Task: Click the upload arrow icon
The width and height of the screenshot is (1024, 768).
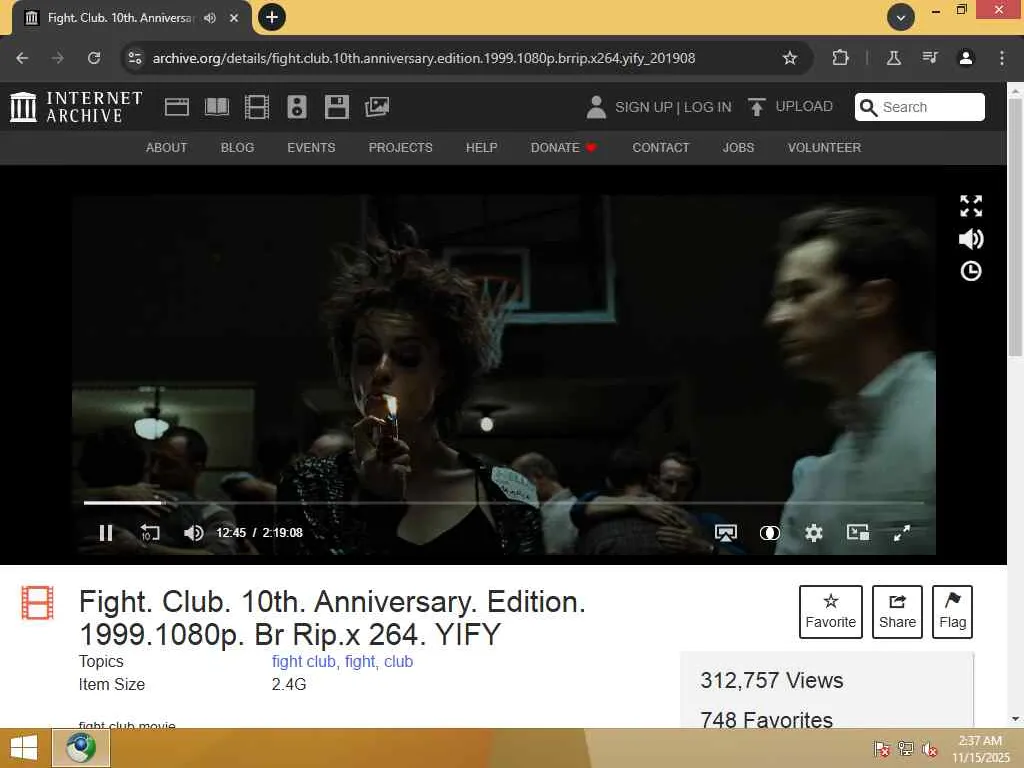Action: point(756,107)
